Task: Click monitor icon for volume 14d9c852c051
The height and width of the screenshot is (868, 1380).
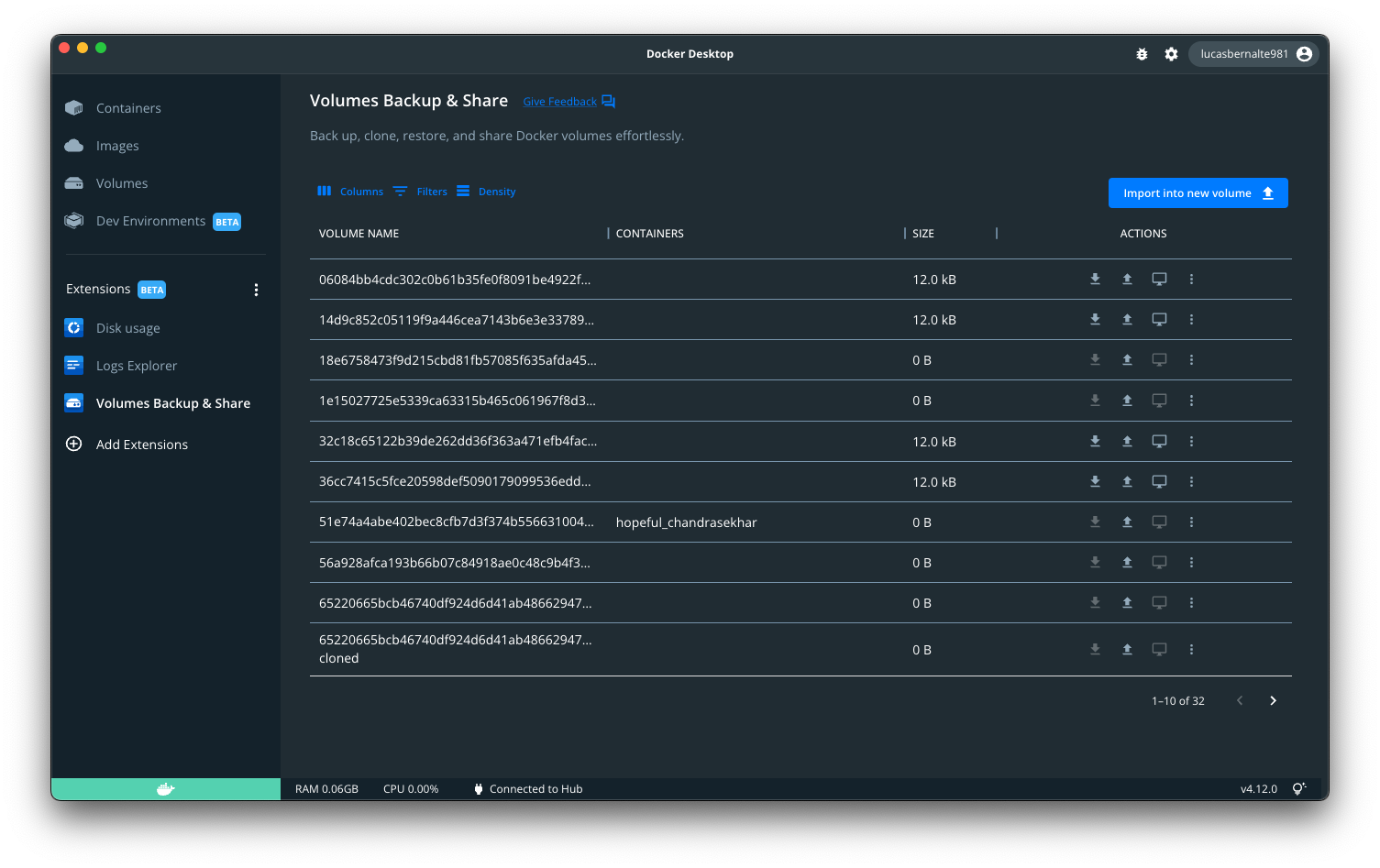Action: tap(1159, 320)
